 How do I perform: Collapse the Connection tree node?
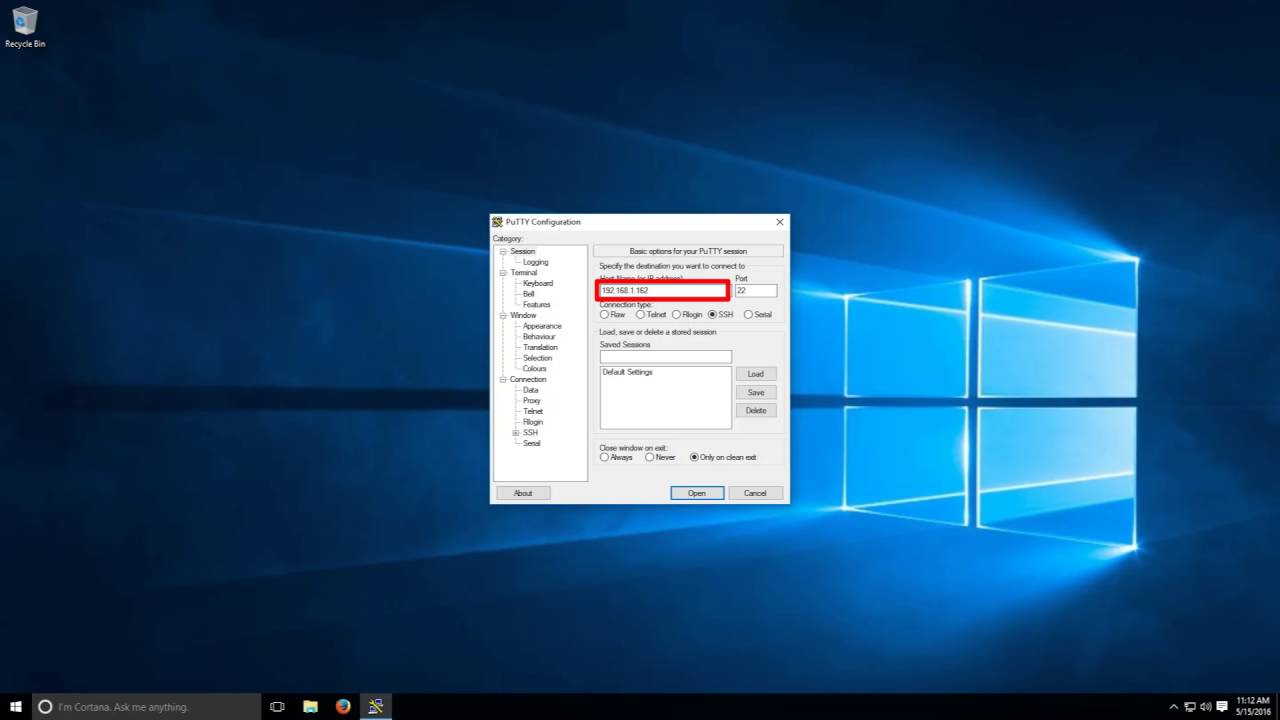point(502,380)
